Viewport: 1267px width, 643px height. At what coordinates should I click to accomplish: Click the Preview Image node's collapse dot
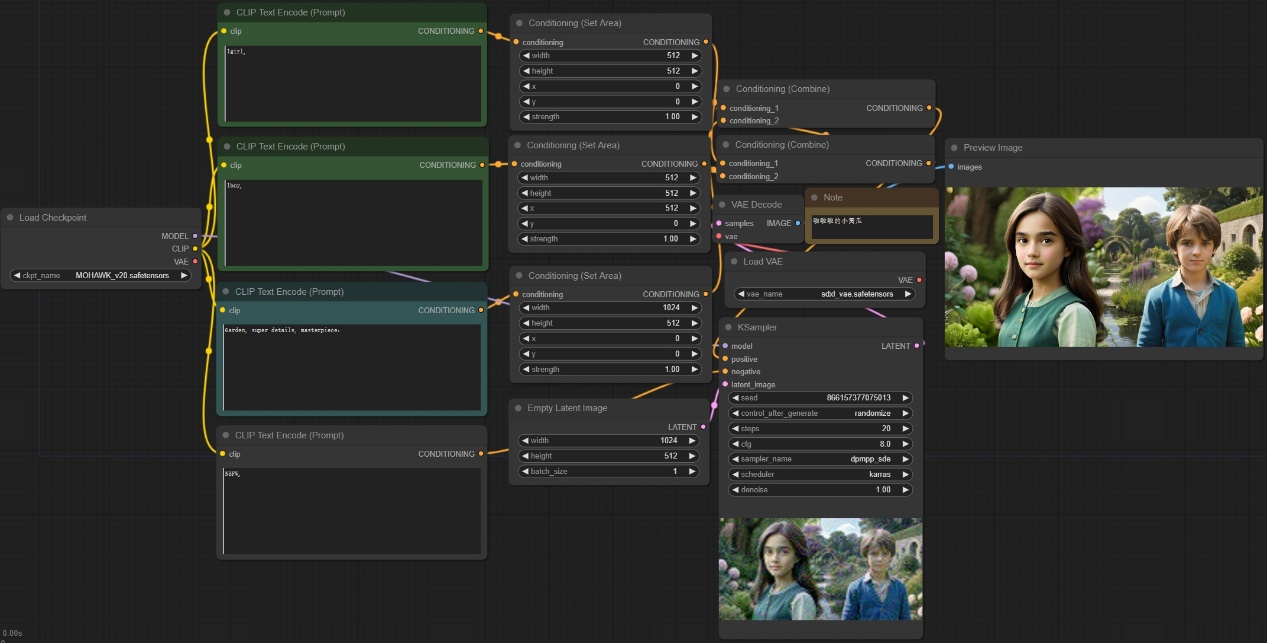coord(954,148)
